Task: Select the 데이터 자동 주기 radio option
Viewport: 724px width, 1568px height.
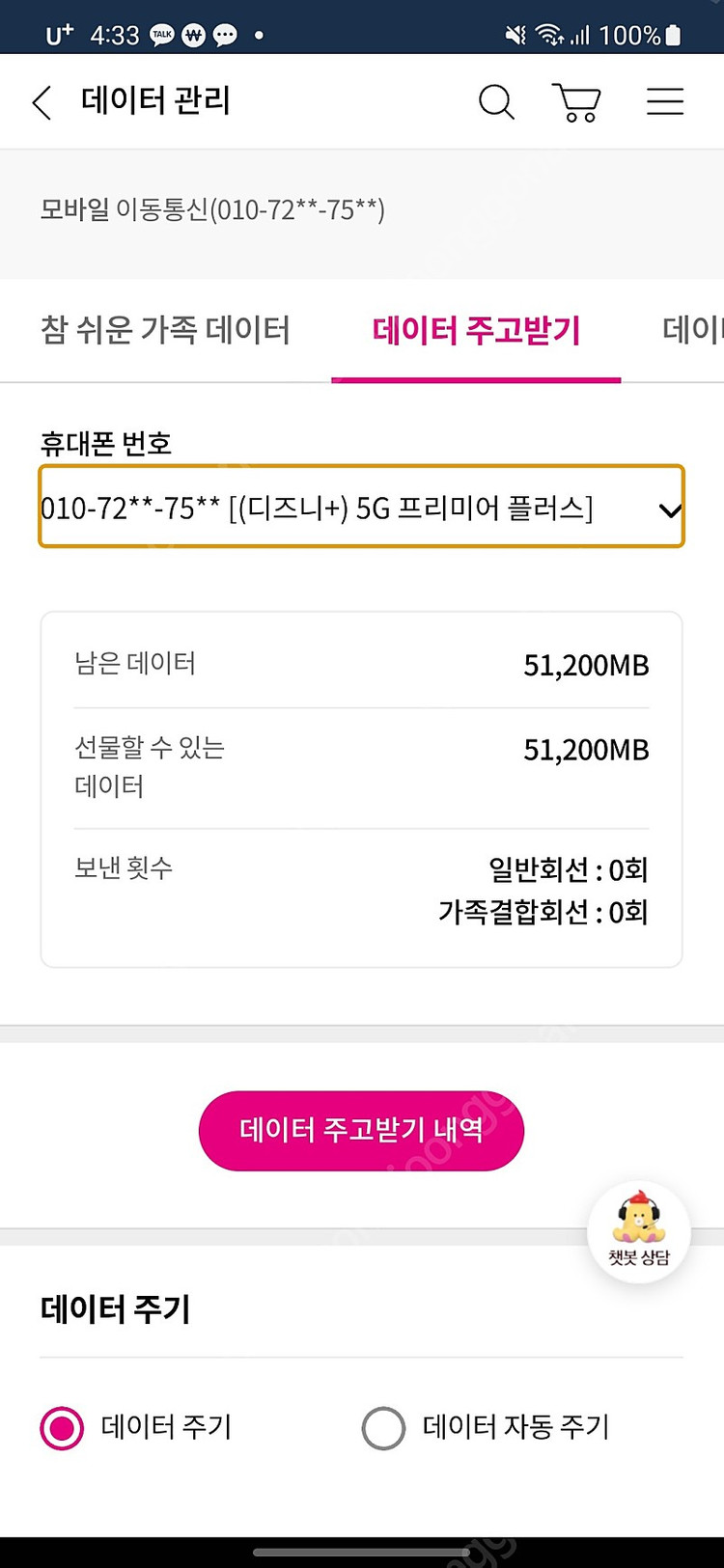Action: pyautogui.click(x=384, y=1428)
